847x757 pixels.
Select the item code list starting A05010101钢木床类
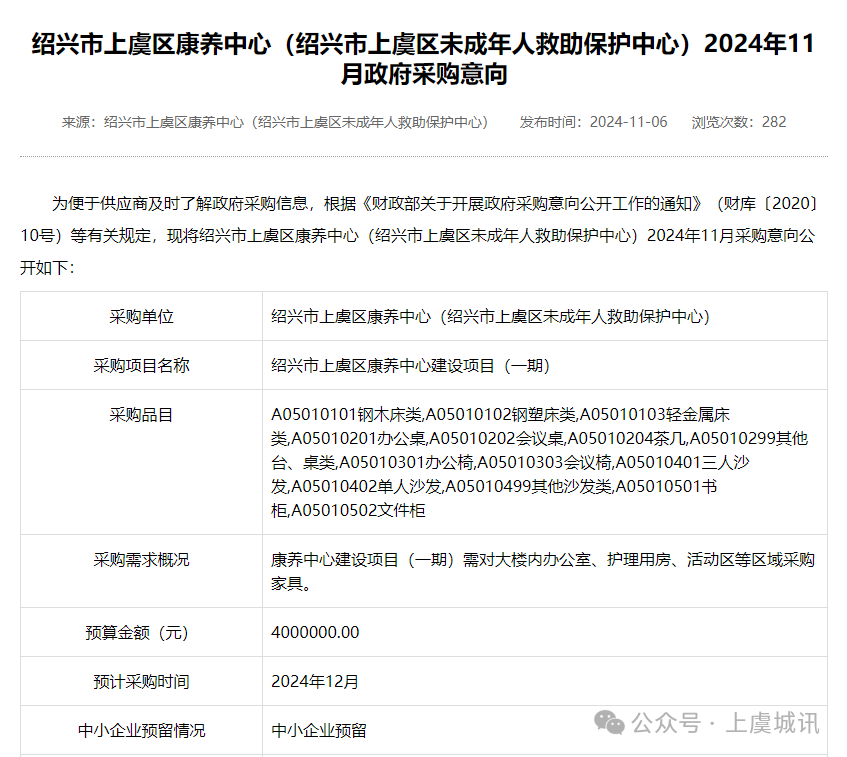point(540,463)
